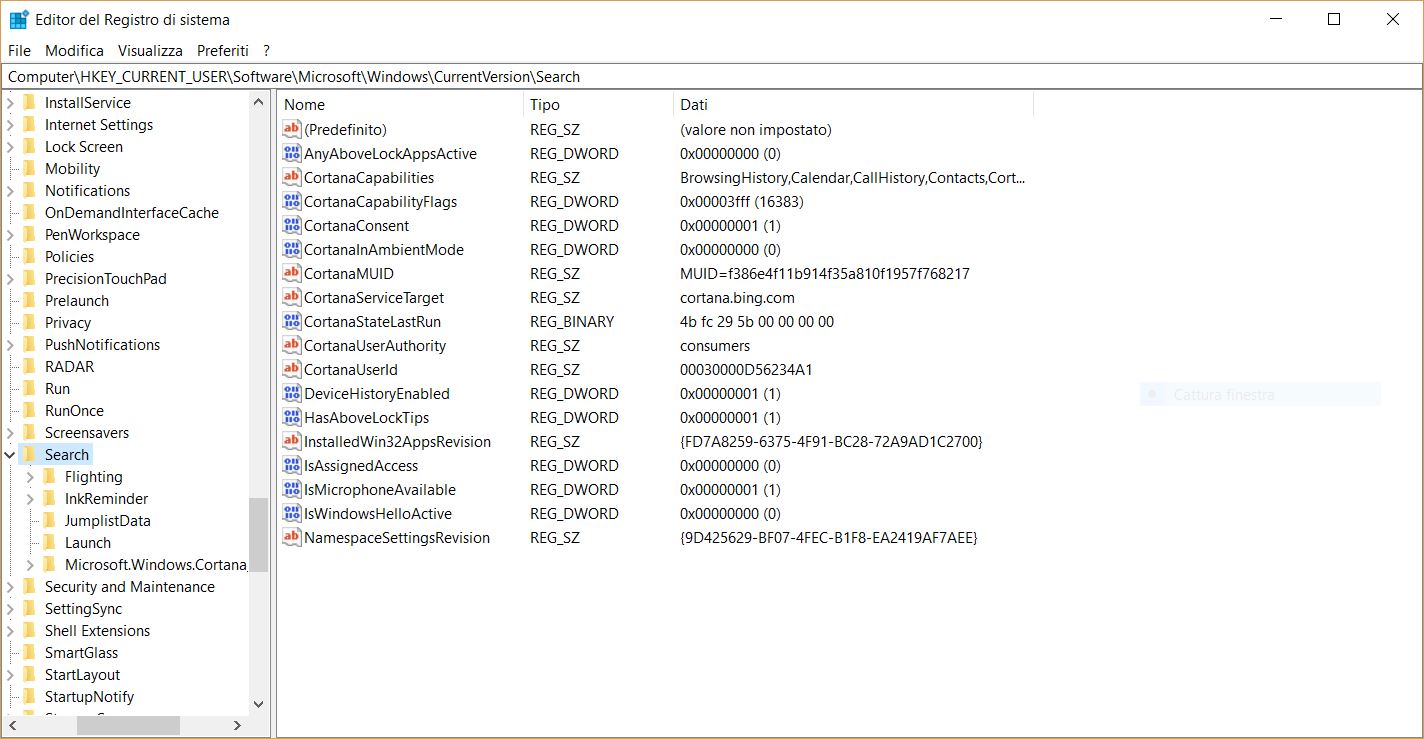Image resolution: width=1424 pixels, height=739 pixels.
Task: Expand the Flighting subkey
Action: pyautogui.click(x=30, y=477)
